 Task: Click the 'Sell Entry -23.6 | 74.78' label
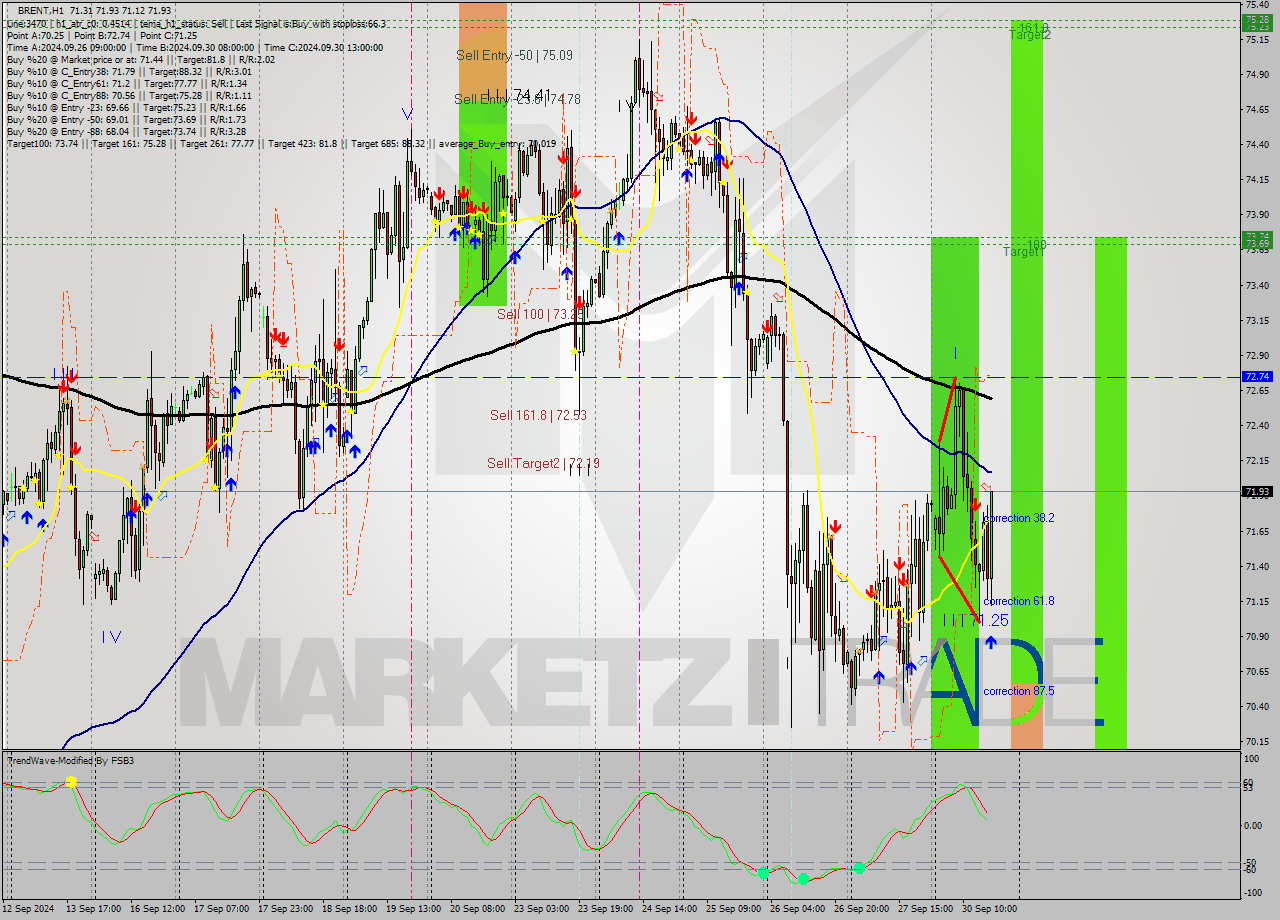tap(517, 99)
